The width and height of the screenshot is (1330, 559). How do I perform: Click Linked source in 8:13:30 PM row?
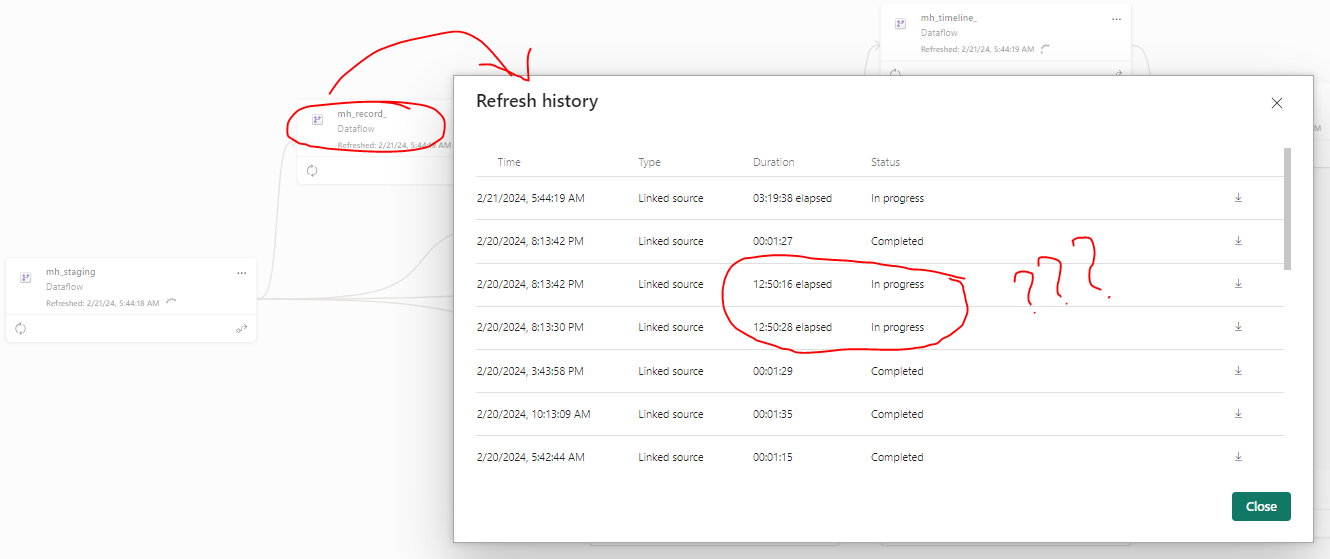tap(671, 327)
